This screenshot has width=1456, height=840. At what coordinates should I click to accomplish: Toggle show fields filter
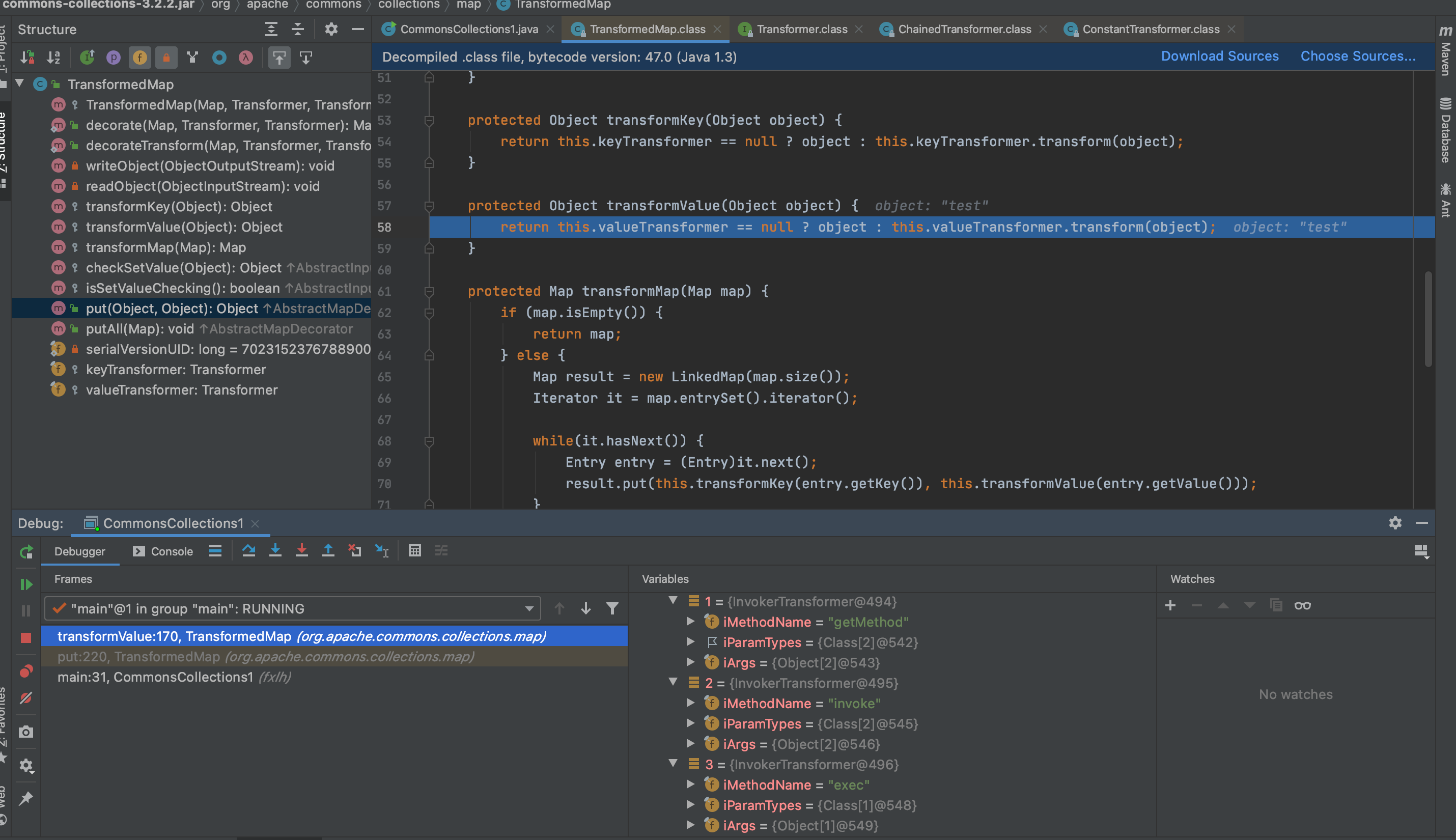(139, 57)
